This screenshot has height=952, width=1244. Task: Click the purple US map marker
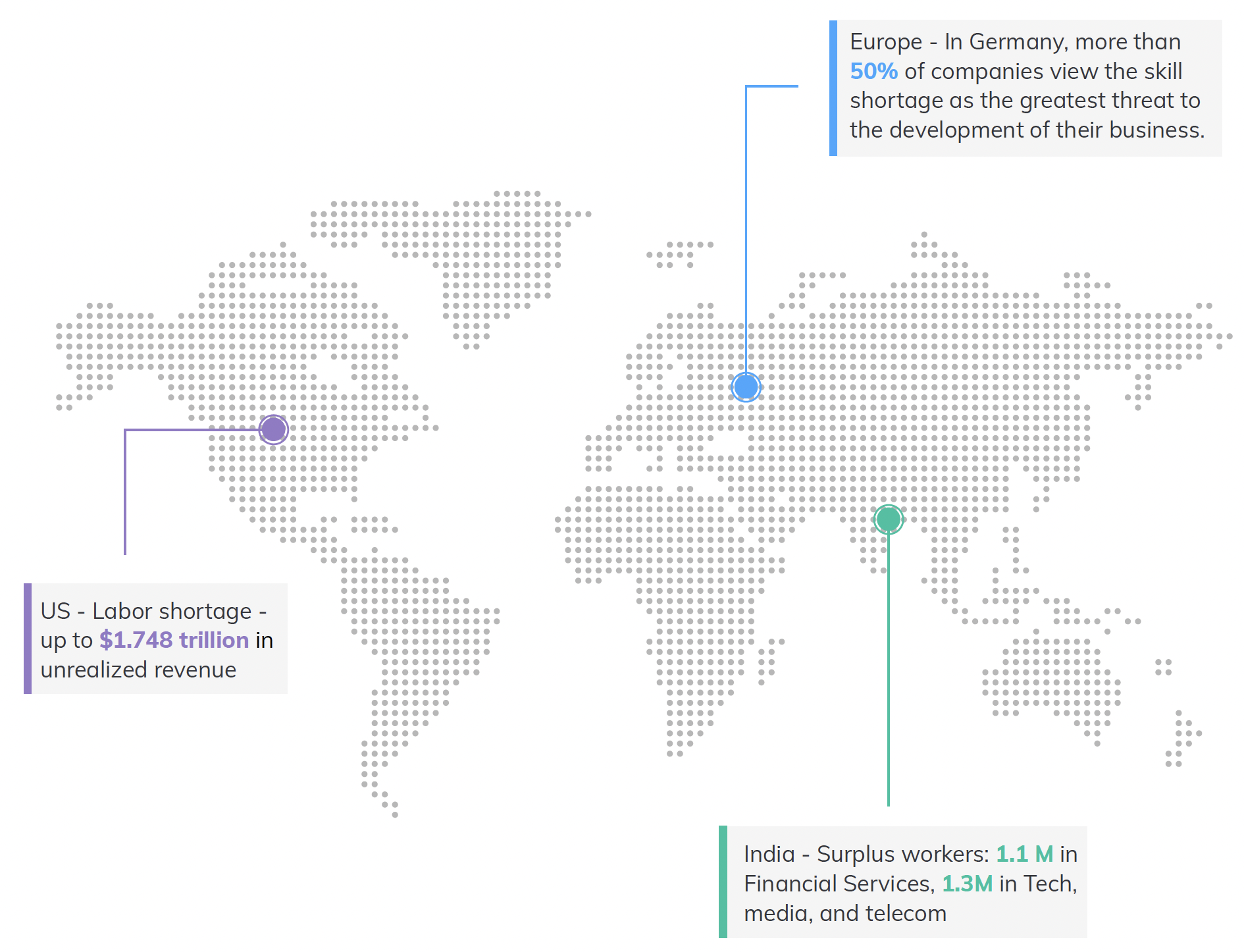tap(273, 429)
